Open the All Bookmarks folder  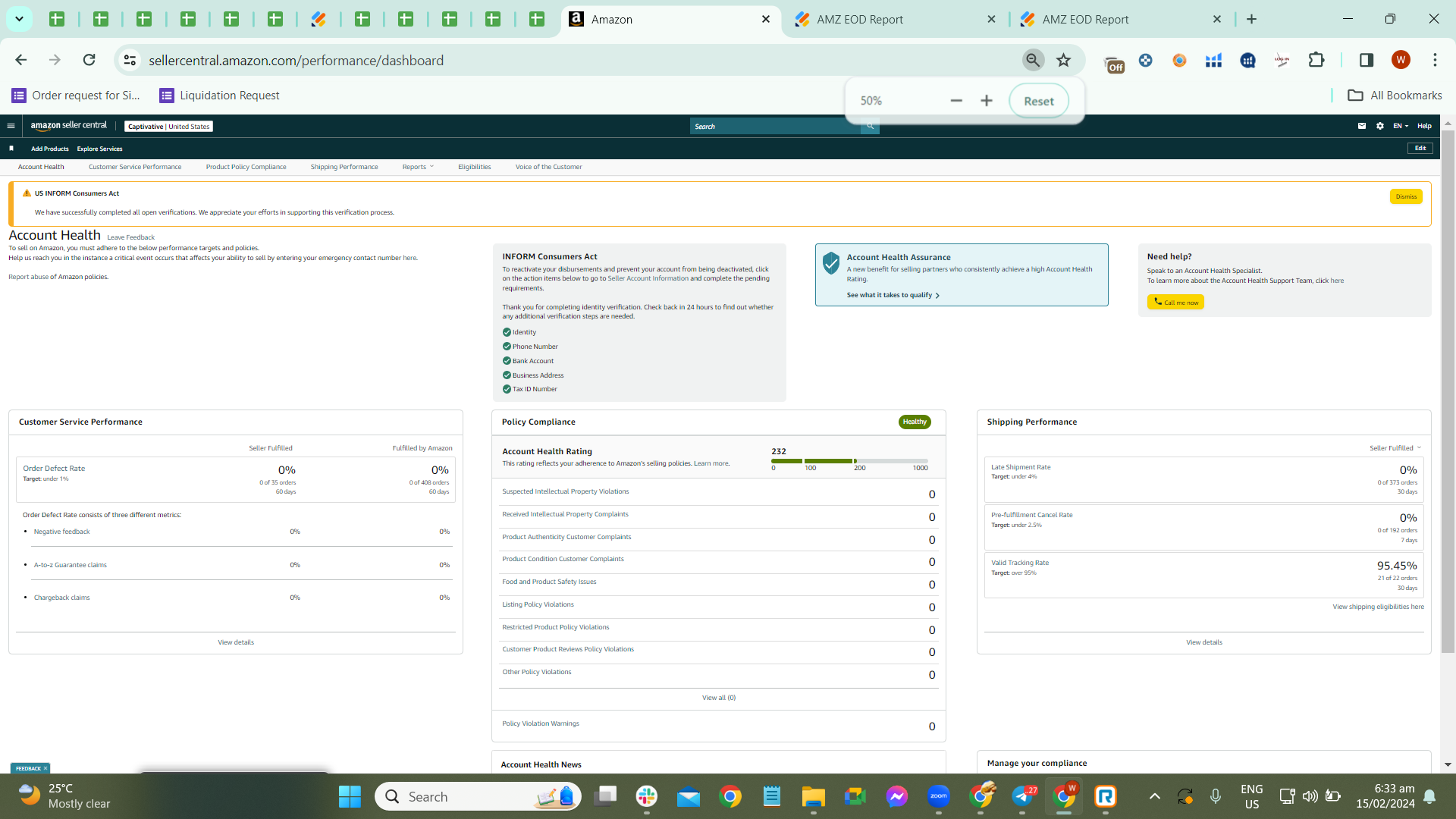[x=1395, y=96]
